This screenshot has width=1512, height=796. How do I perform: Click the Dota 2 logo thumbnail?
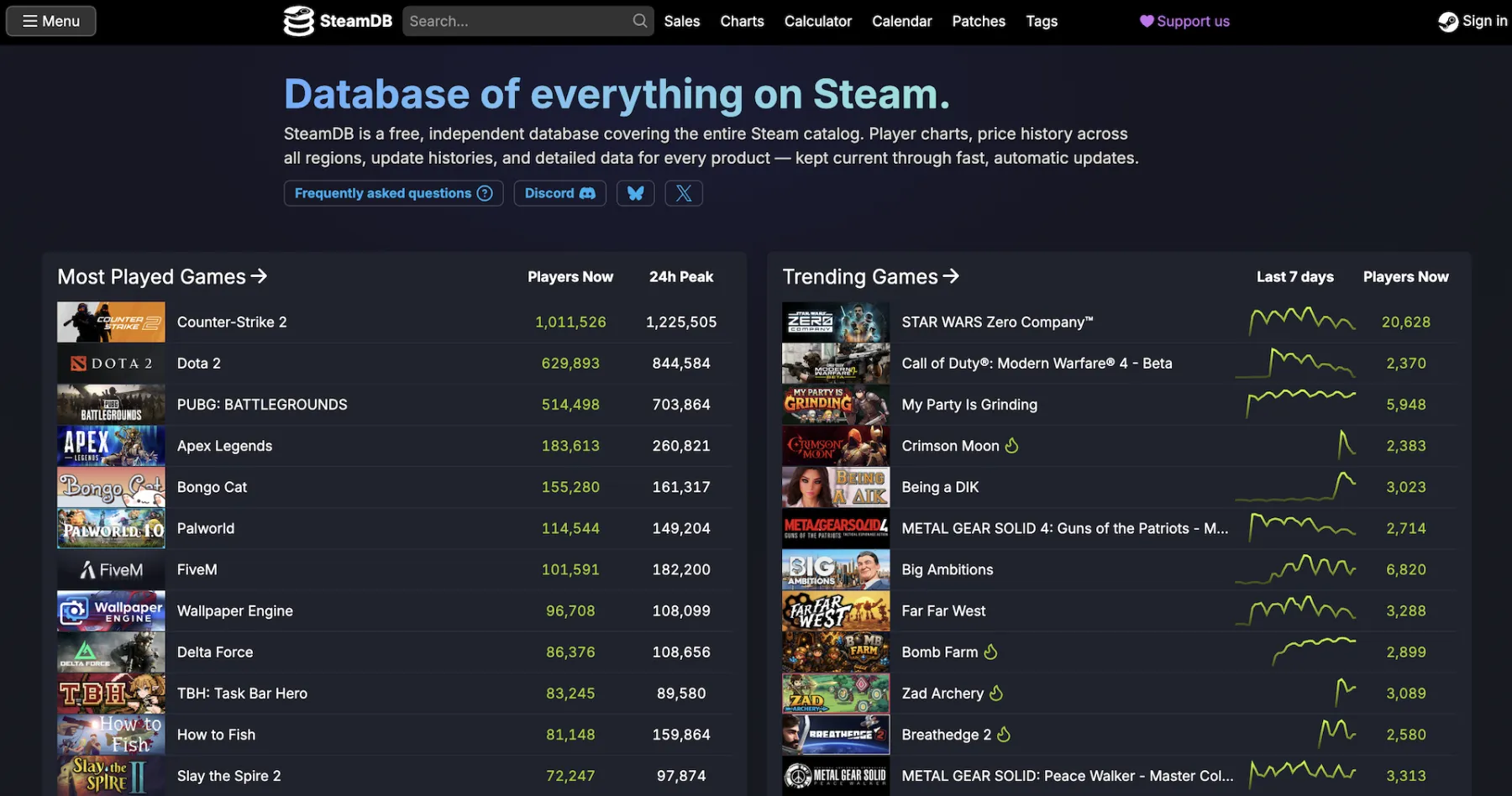[x=111, y=364]
